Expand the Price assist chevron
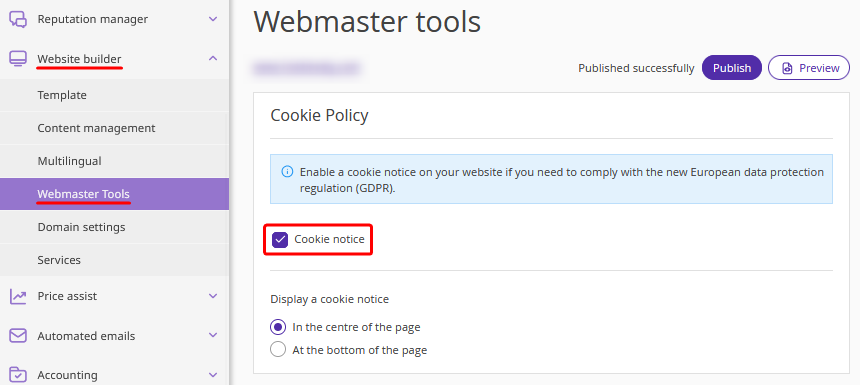 click(213, 296)
